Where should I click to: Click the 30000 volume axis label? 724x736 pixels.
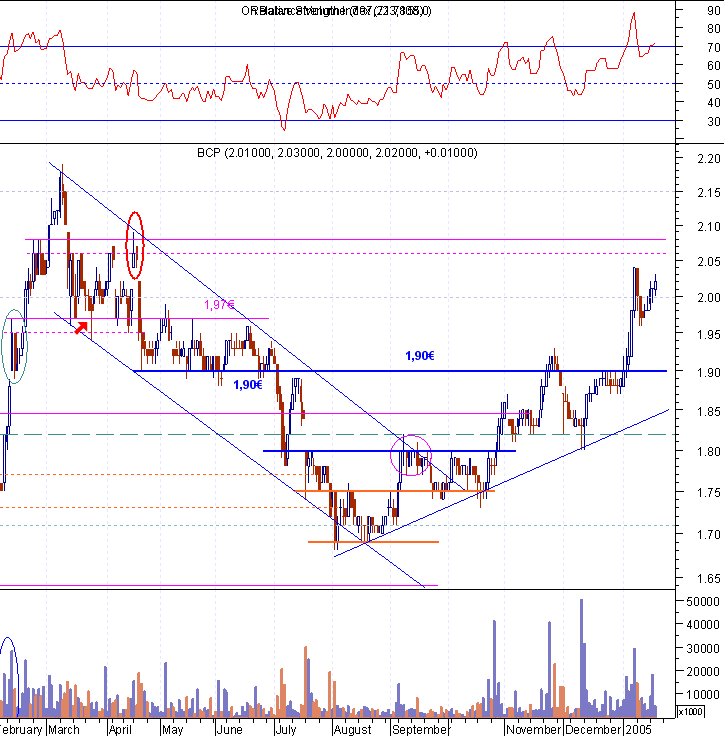(703, 649)
